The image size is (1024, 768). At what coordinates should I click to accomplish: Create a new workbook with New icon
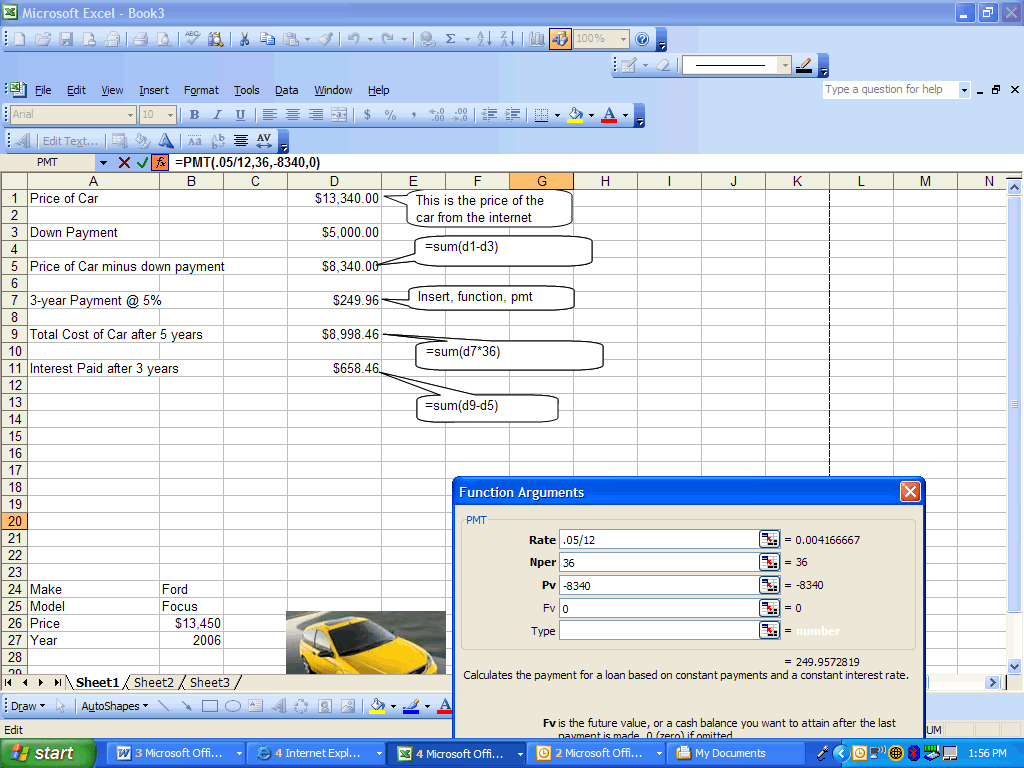pyautogui.click(x=20, y=39)
